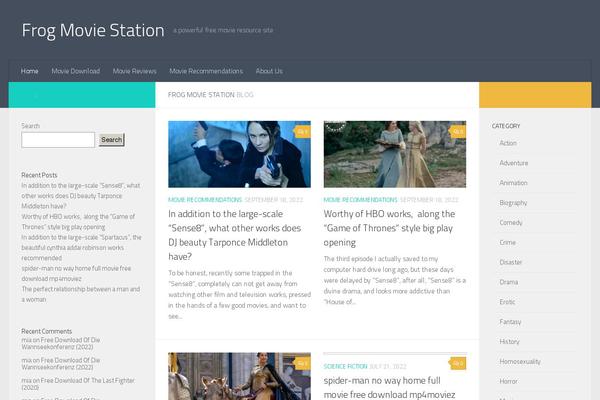Click the Search button

pyautogui.click(x=112, y=140)
